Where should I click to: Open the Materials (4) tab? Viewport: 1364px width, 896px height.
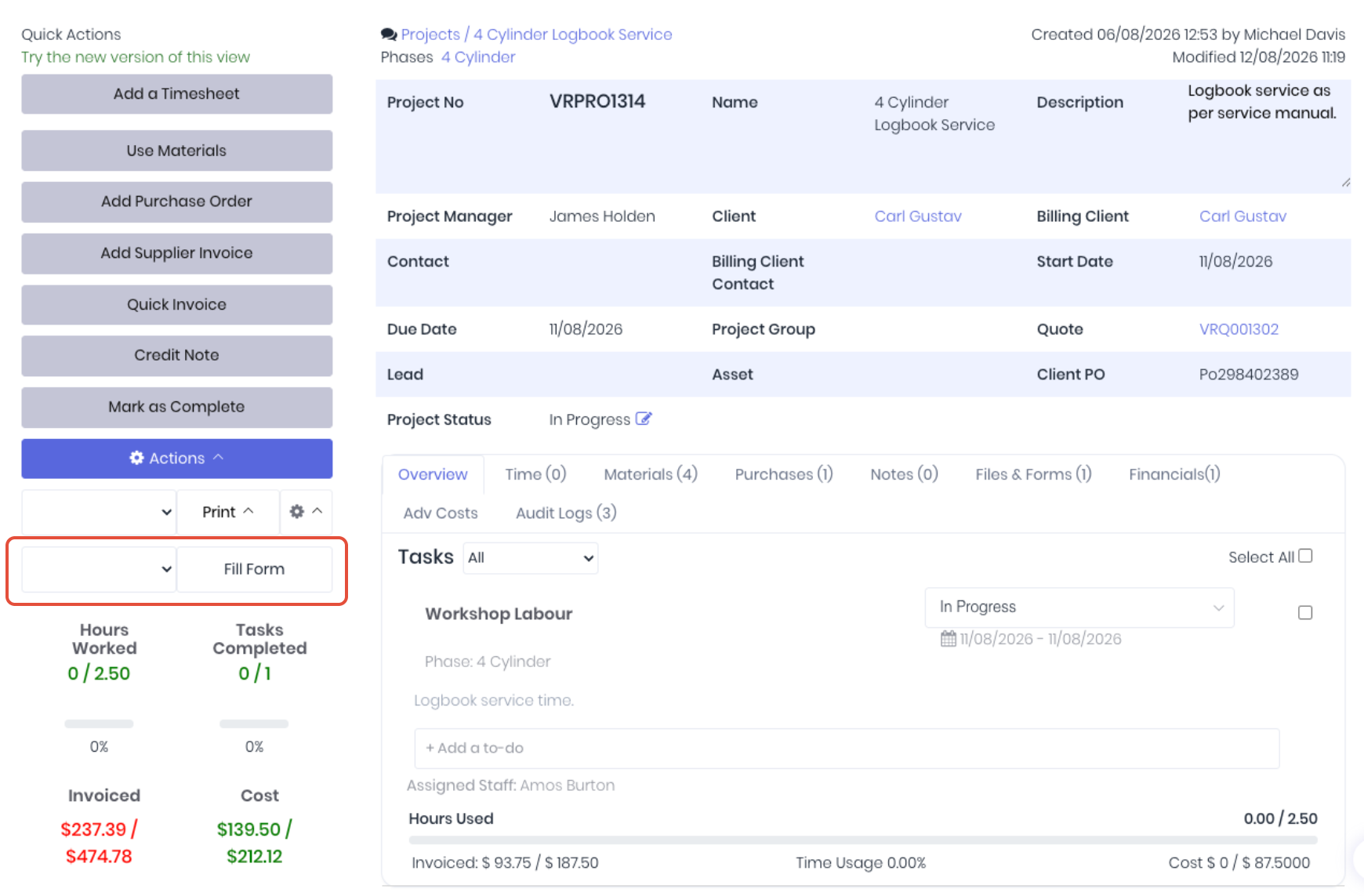tap(651, 474)
